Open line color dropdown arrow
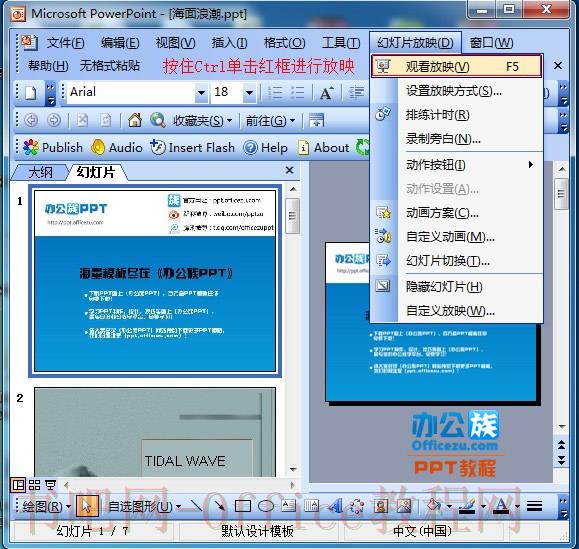 tap(483, 506)
